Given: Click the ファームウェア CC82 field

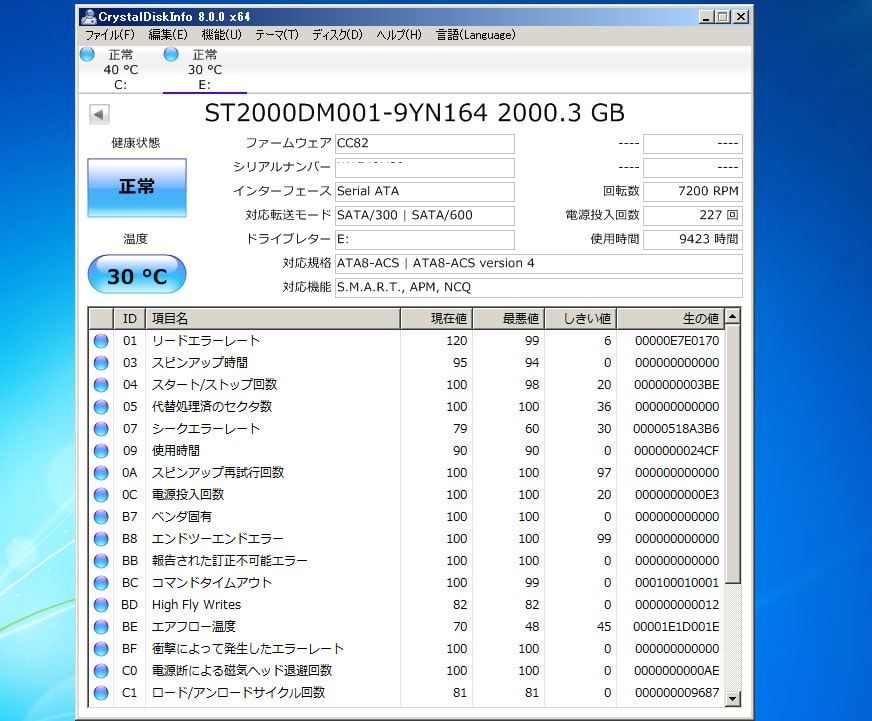Looking at the screenshot, I should (x=424, y=144).
